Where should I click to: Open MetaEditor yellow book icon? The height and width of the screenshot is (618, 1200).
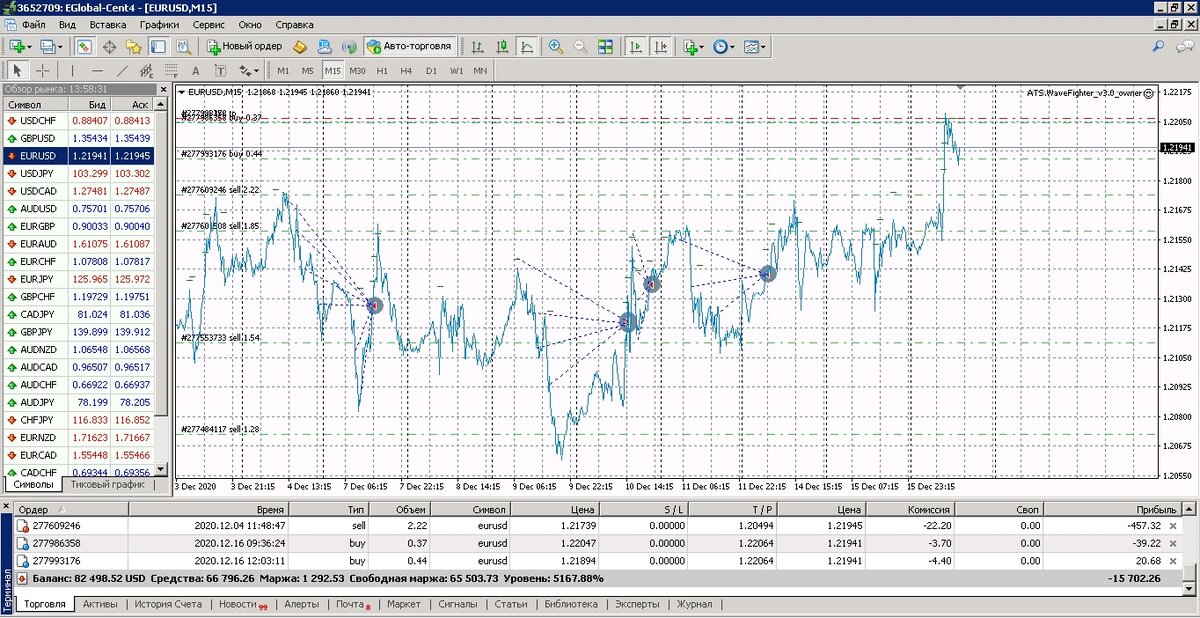point(300,46)
